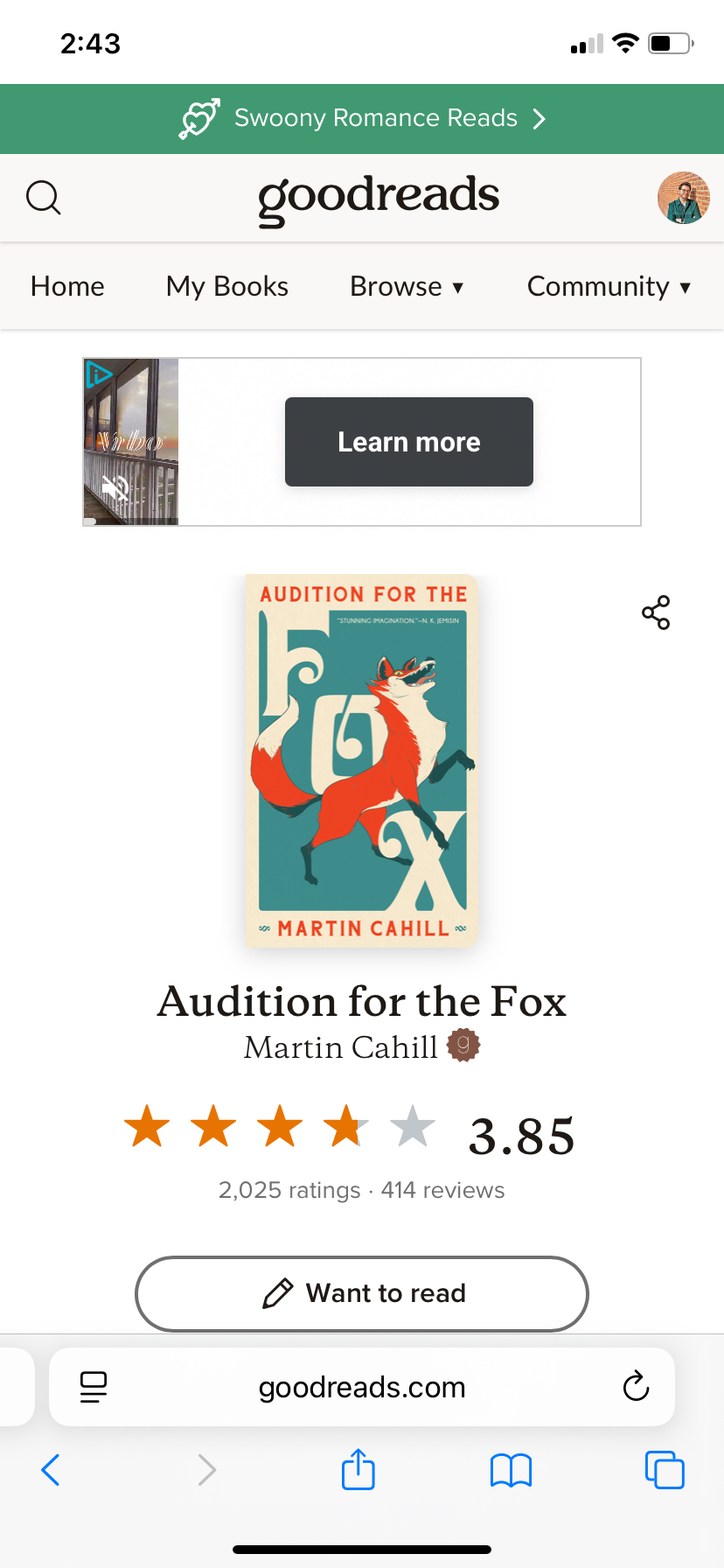Open Safari bookmarks book icon
The width and height of the screenshot is (724, 1568).
click(512, 1470)
